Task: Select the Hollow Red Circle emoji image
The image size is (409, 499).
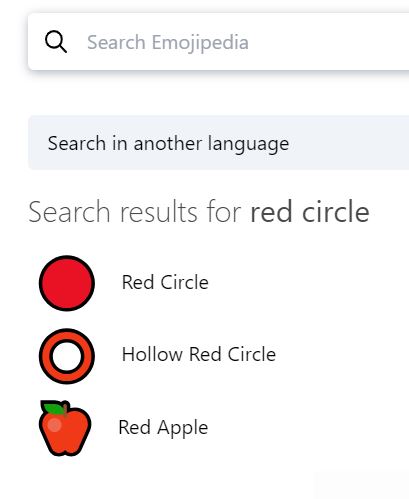Action: pos(67,356)
